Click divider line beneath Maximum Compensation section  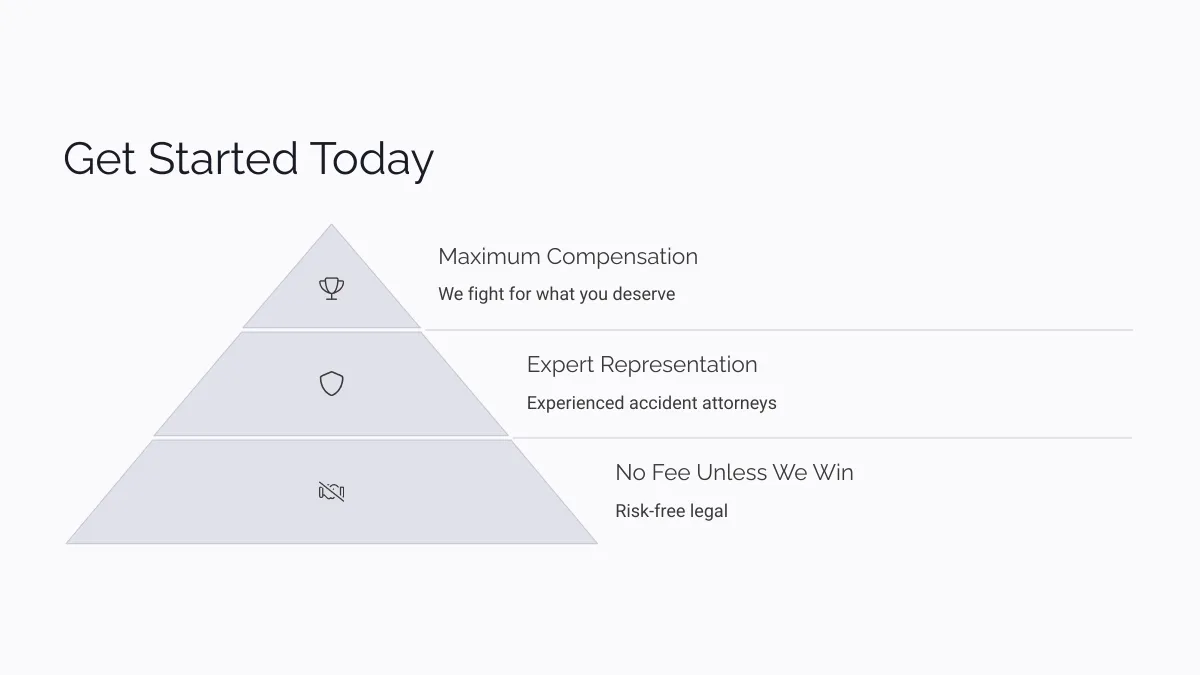tap(778, 329)
